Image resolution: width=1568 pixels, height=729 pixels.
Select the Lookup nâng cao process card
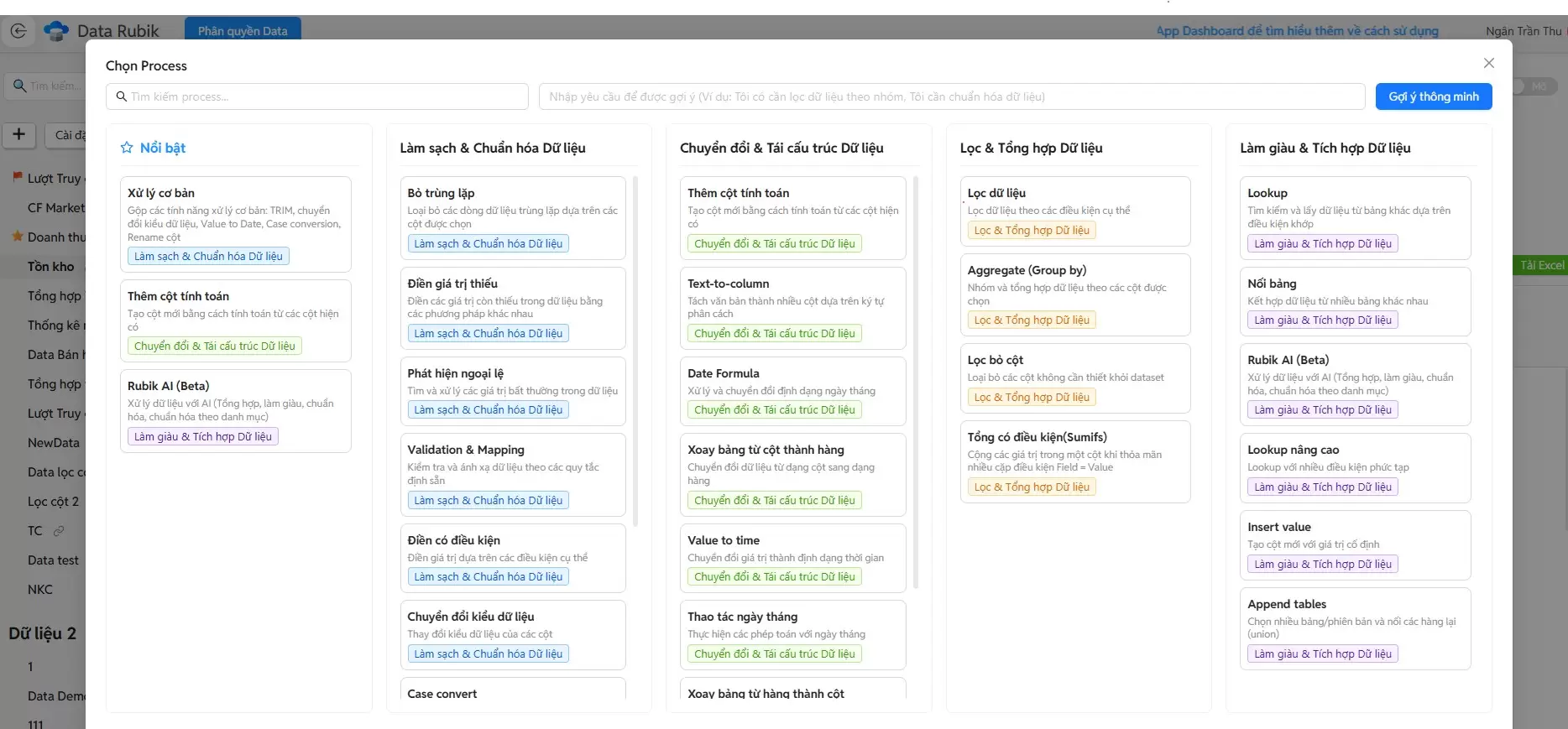pos(1354,467)
